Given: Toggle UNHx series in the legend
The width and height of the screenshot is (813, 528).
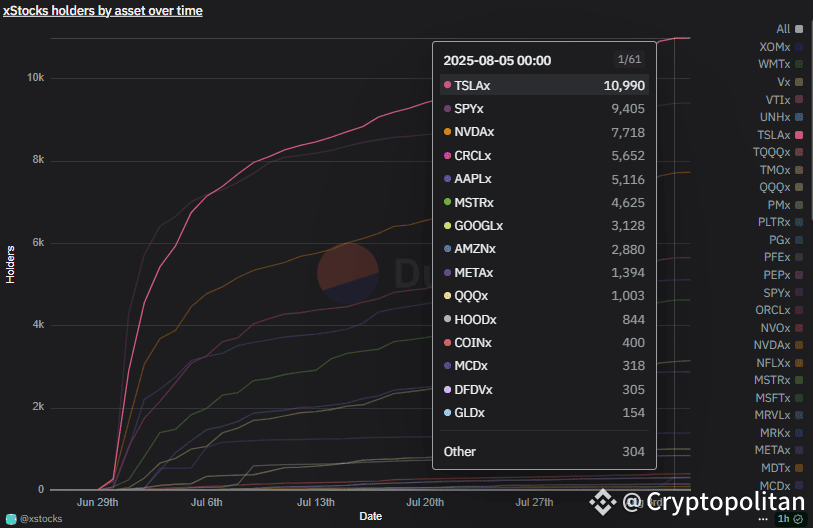Looking at the screenshot, I should click(781, 117).
